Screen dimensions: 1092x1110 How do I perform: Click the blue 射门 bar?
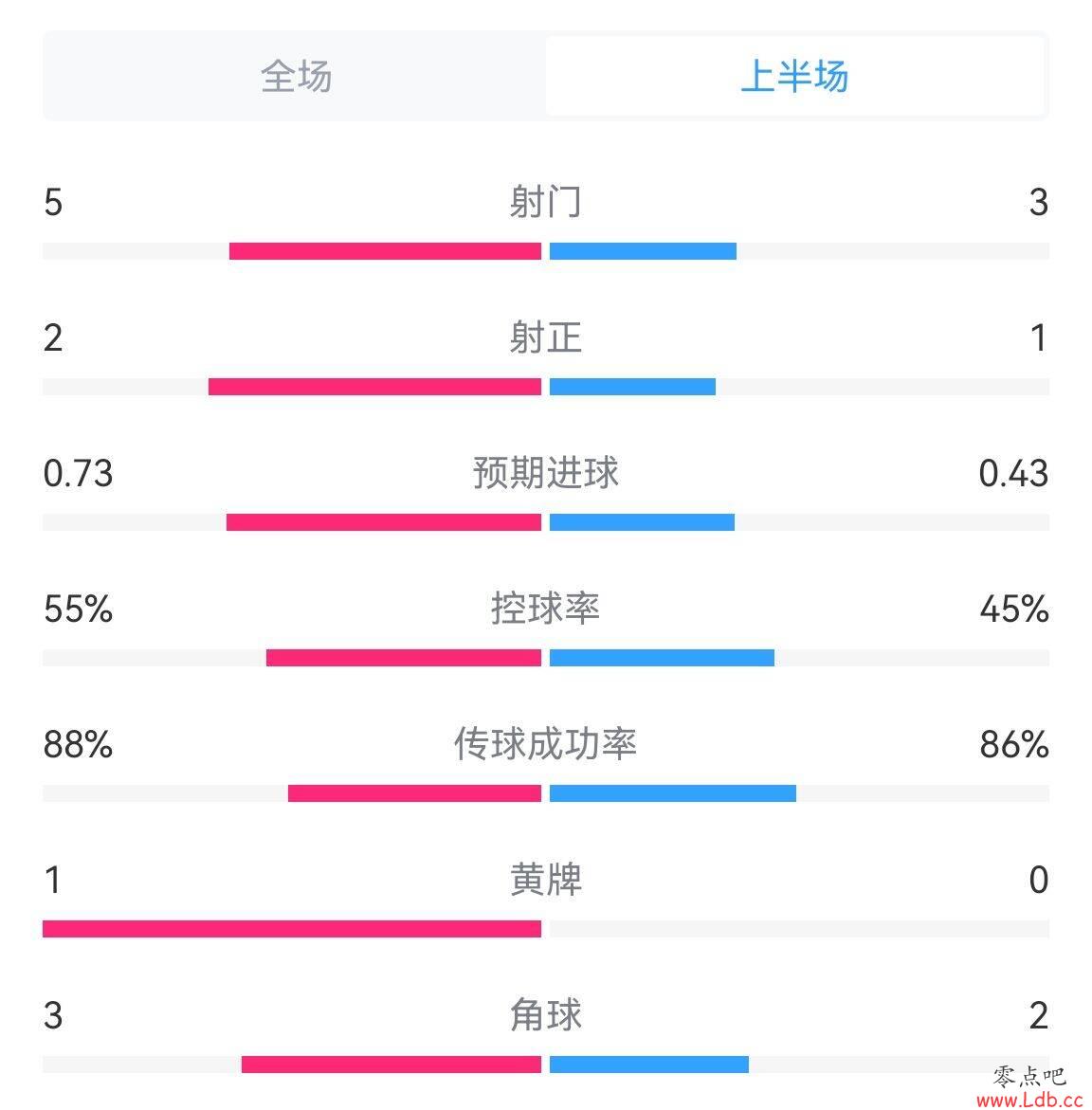pyautogui.click(x=643, y=251)
